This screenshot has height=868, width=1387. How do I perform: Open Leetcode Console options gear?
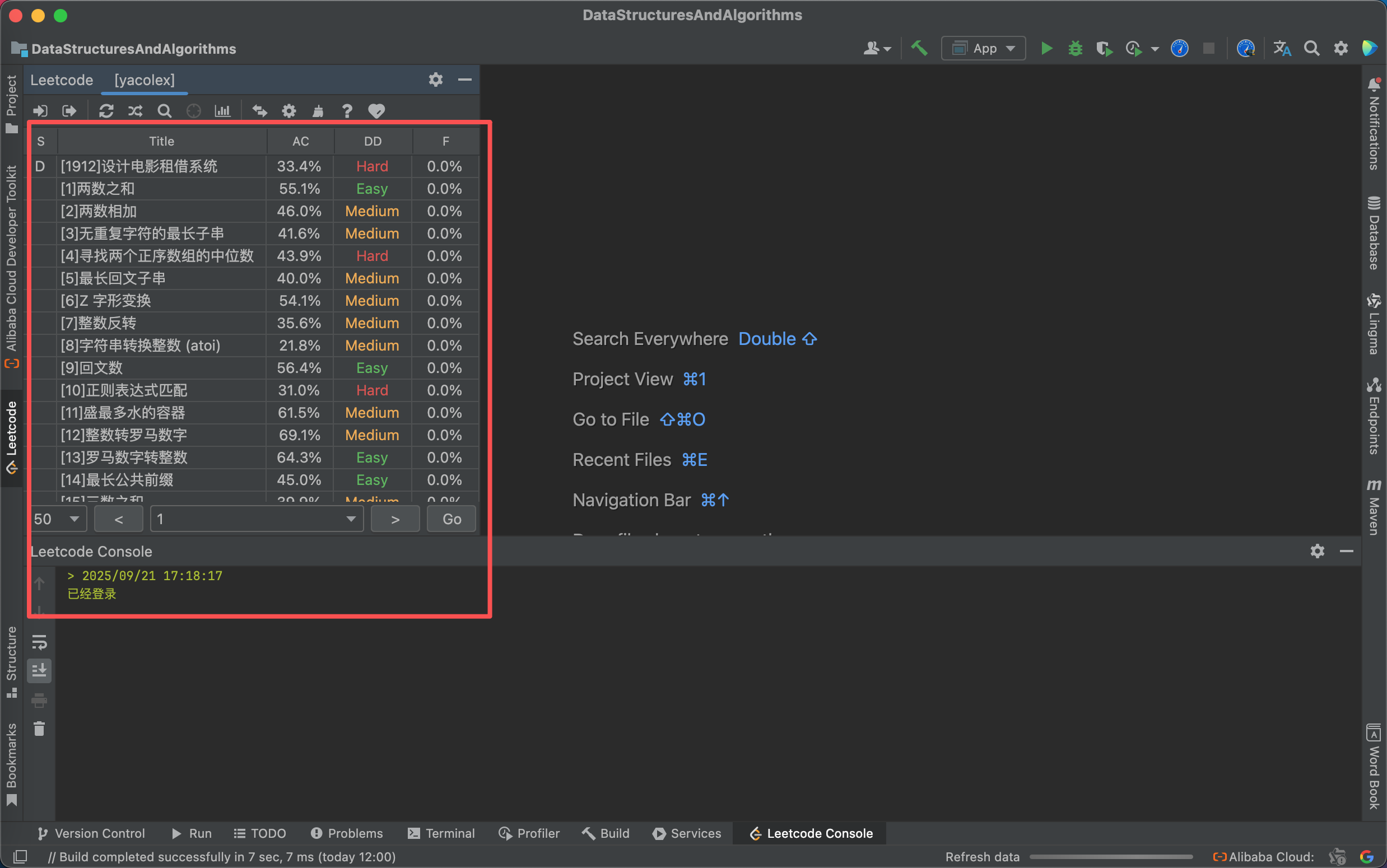[1318, 551]
